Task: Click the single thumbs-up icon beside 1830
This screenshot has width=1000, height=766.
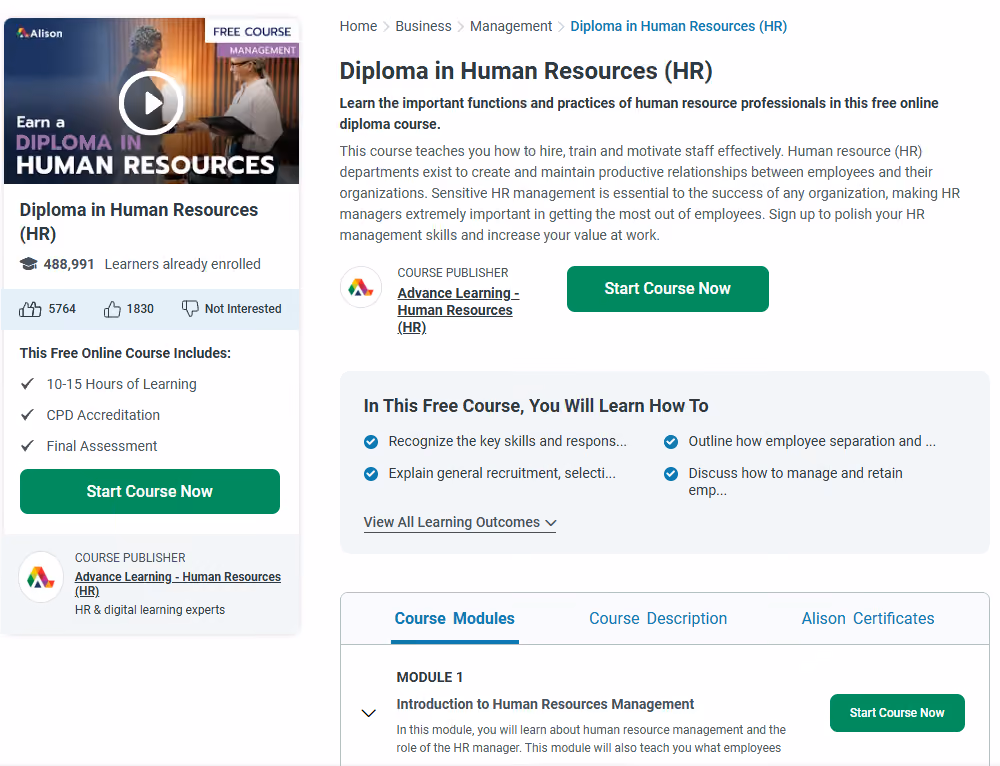Action: click(112, 309)
